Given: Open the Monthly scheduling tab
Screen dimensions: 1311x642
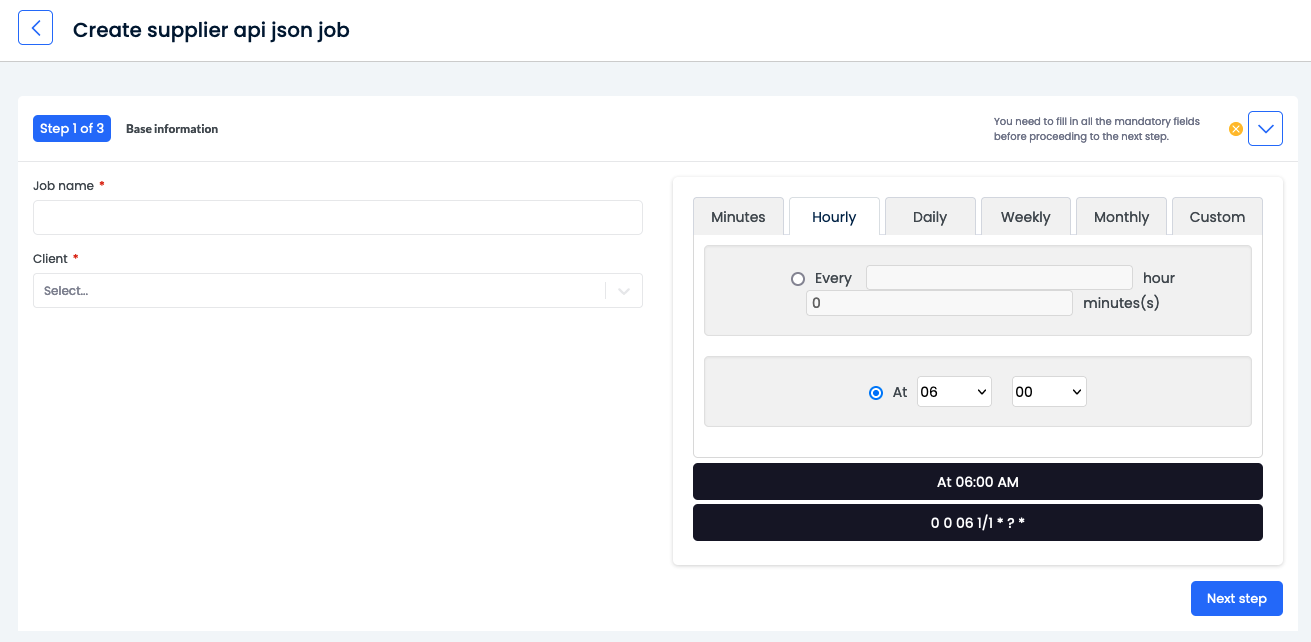Looking at the screenshot, I should [x=1121, y=216].
